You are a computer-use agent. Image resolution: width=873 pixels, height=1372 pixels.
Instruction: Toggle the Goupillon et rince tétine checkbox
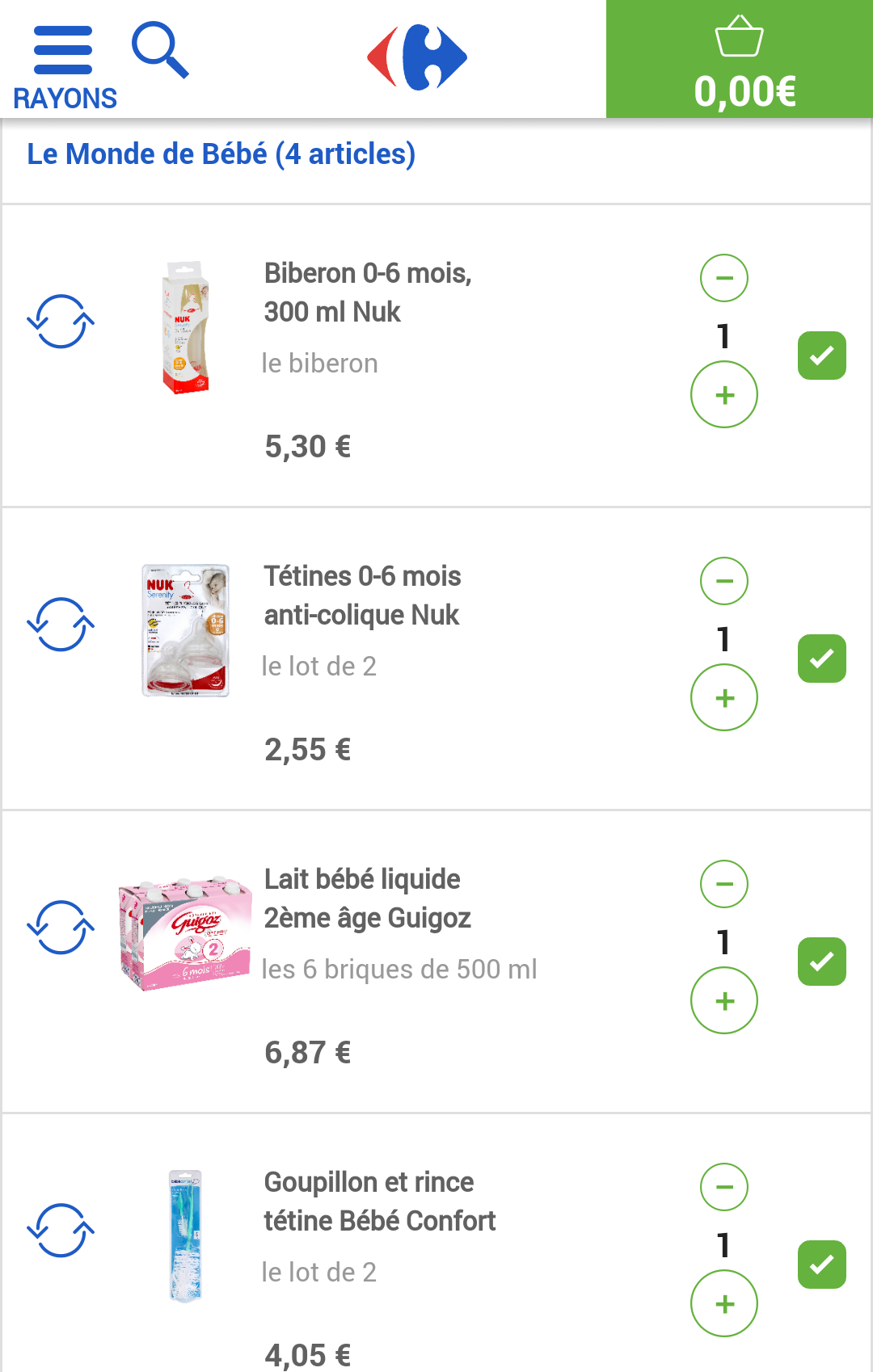[x=821, y=1265]
